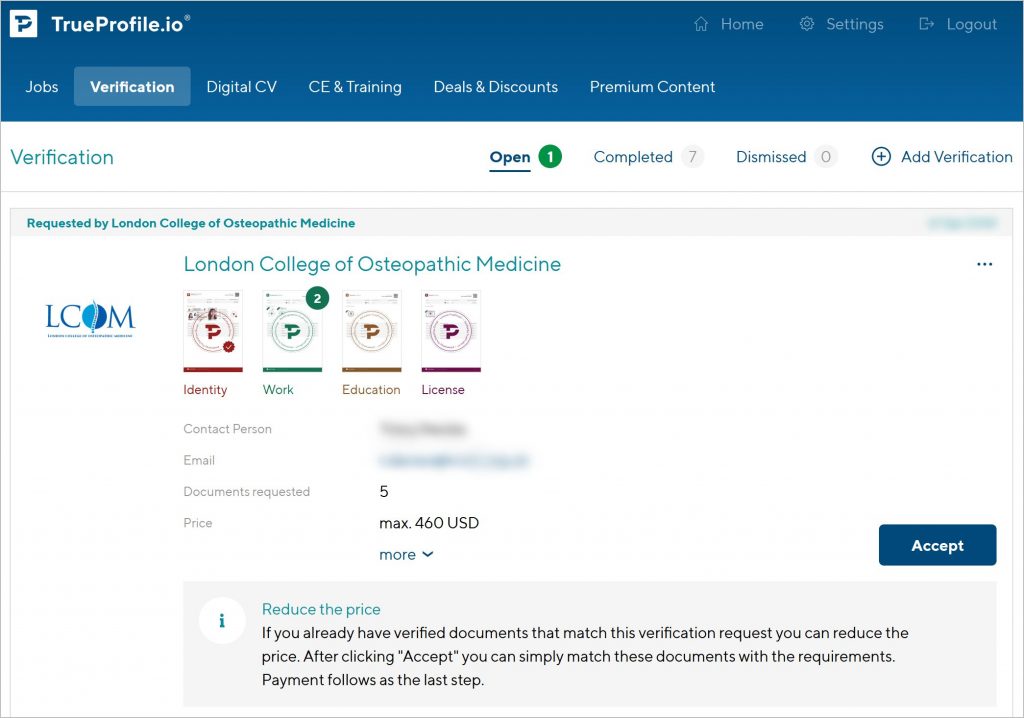Show Open verifications
This screenshot has height=718, width=1024.
click(510, 157)
